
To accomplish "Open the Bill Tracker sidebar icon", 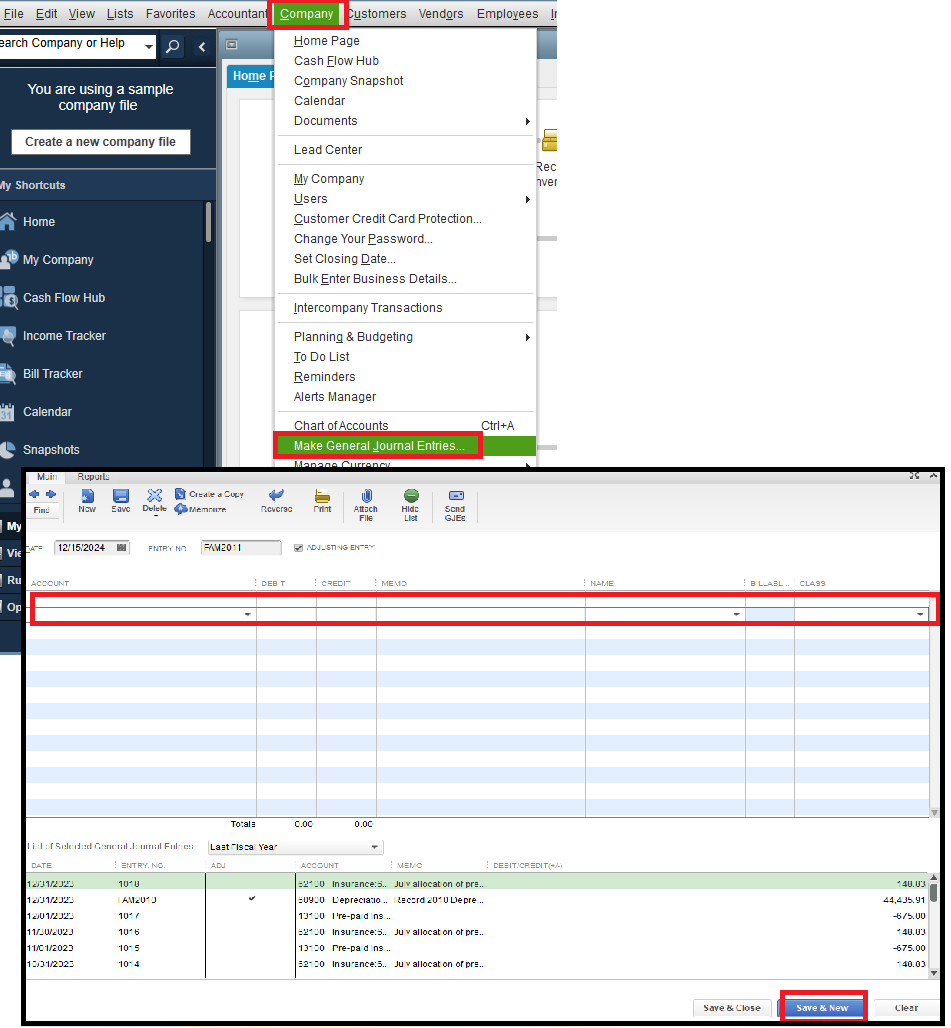I will coord(8,374).
